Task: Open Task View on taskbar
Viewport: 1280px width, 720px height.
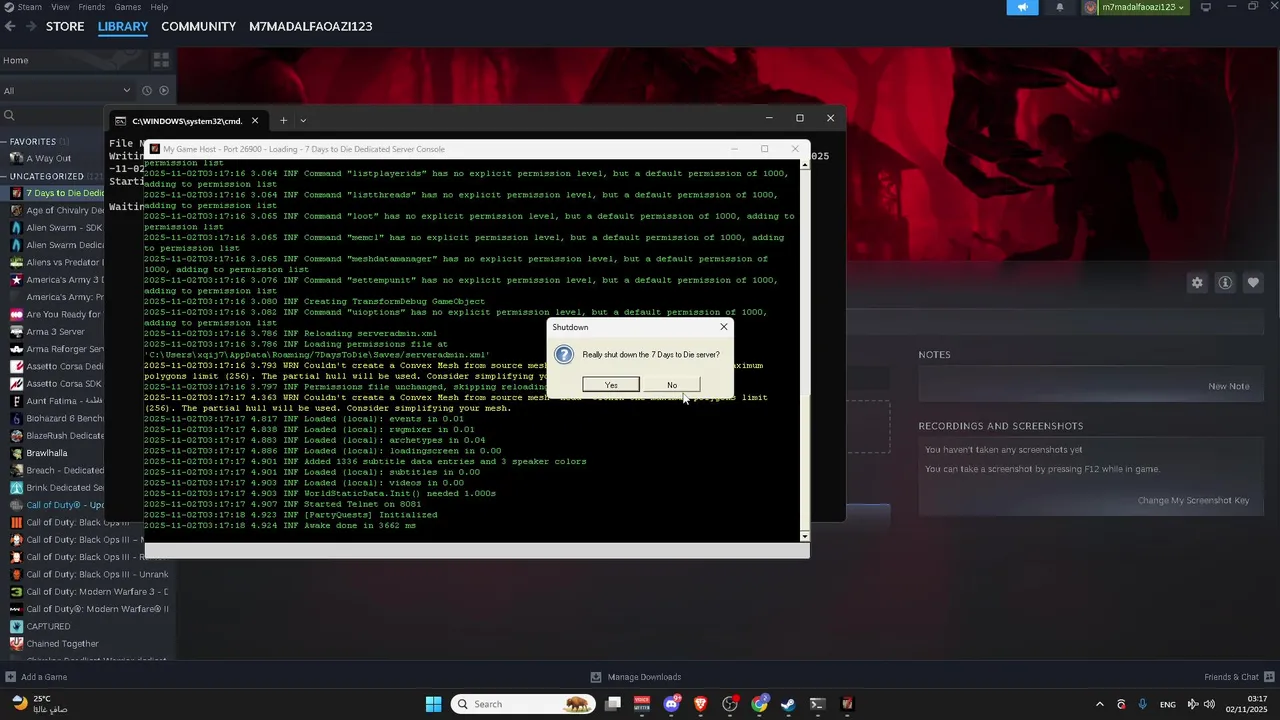Action: pyautogui.click(x=613, y=704)
